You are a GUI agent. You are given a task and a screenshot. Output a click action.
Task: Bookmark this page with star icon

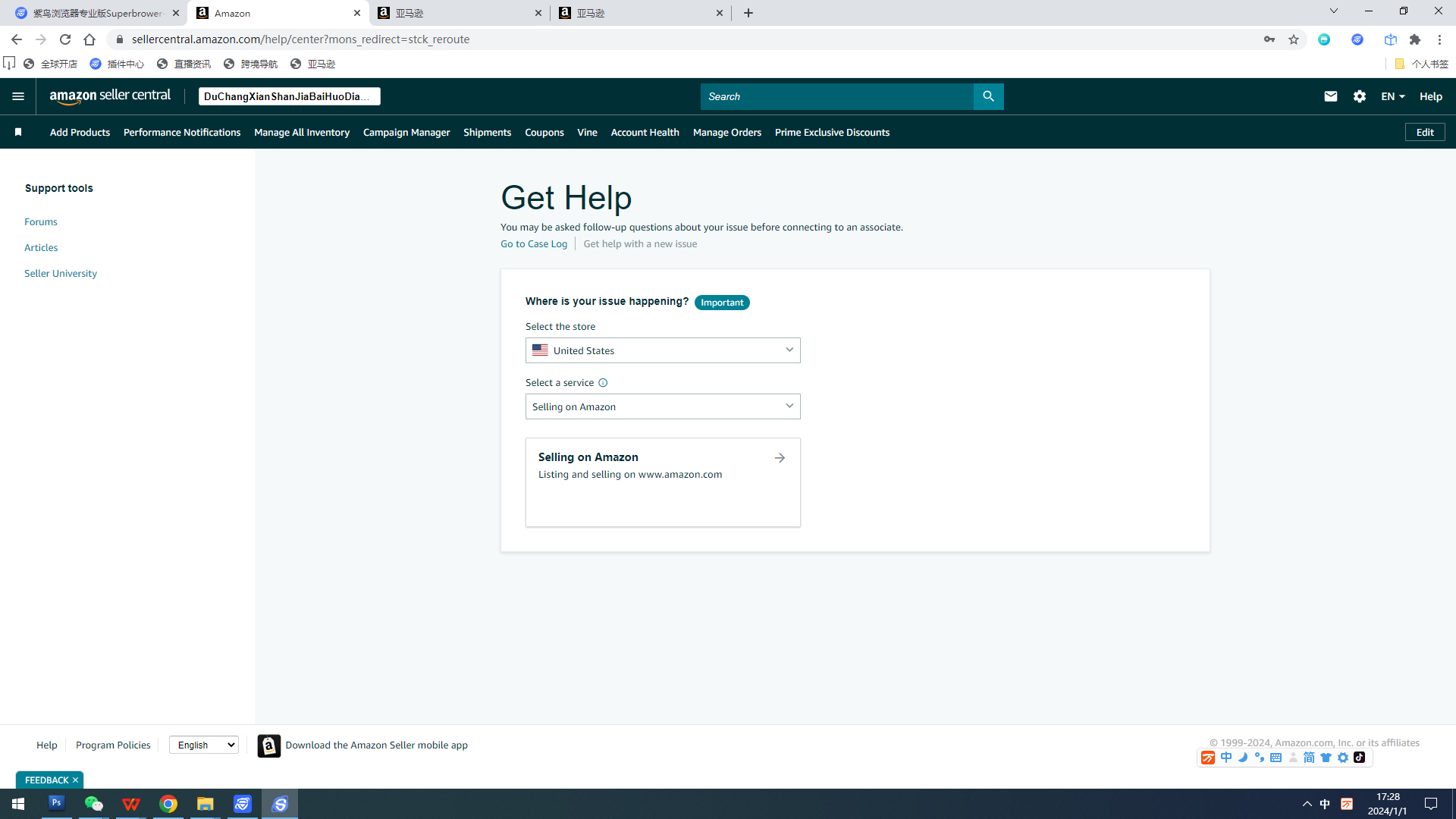[1294, 39]
